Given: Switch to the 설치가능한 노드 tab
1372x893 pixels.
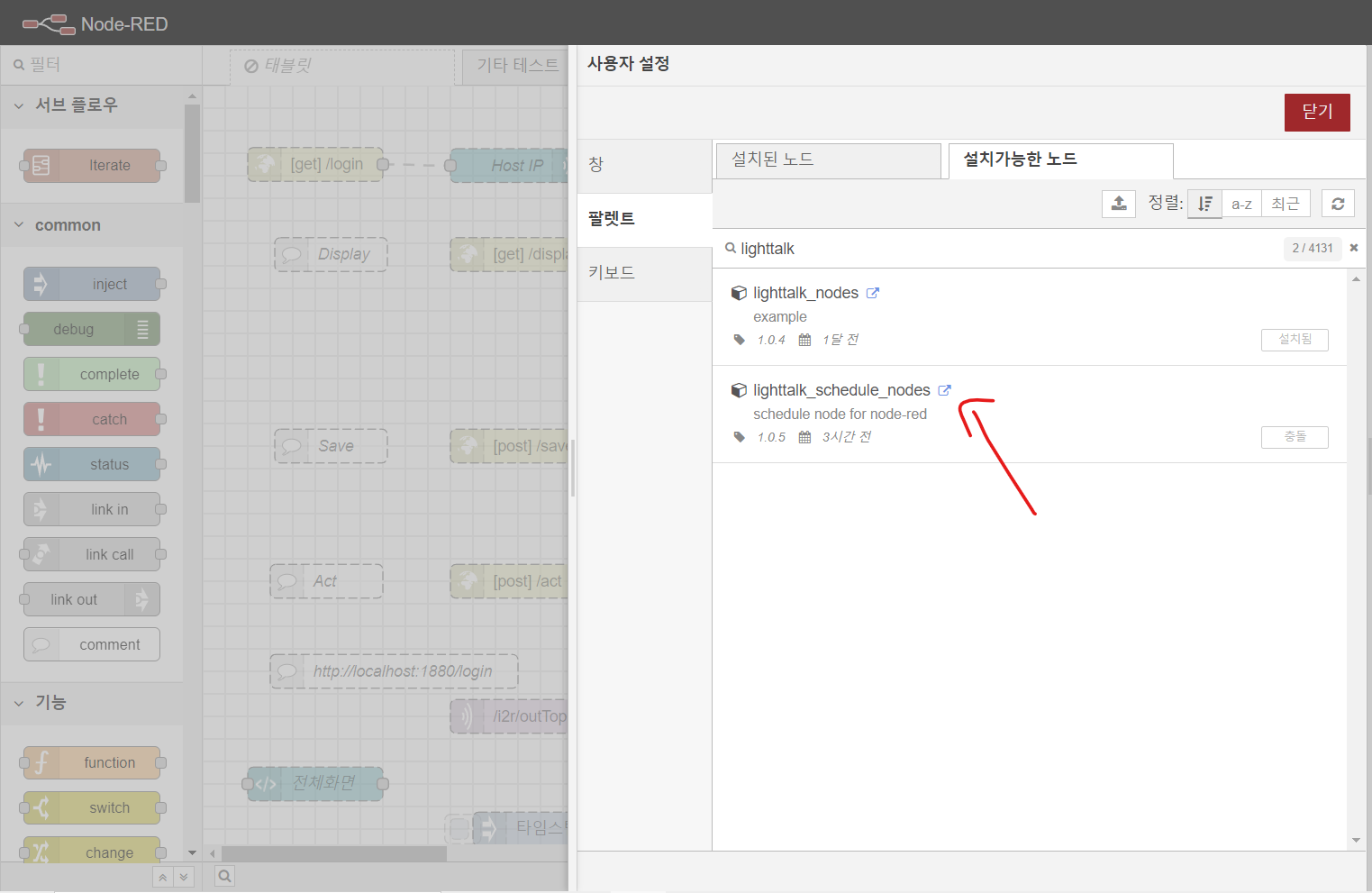Looking at the screenshot, I should (1060, 159).
